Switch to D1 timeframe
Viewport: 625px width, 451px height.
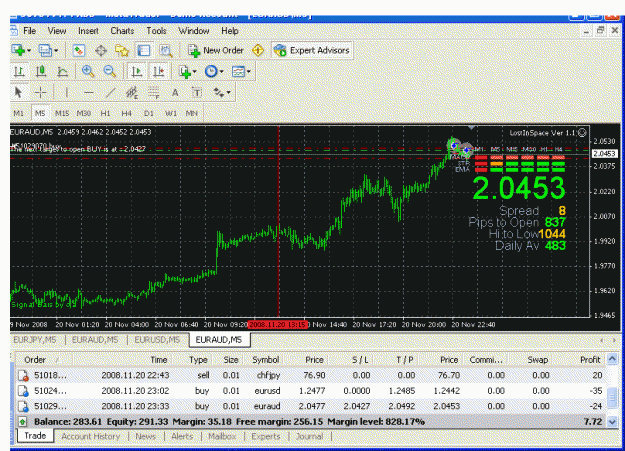[149, 113]
